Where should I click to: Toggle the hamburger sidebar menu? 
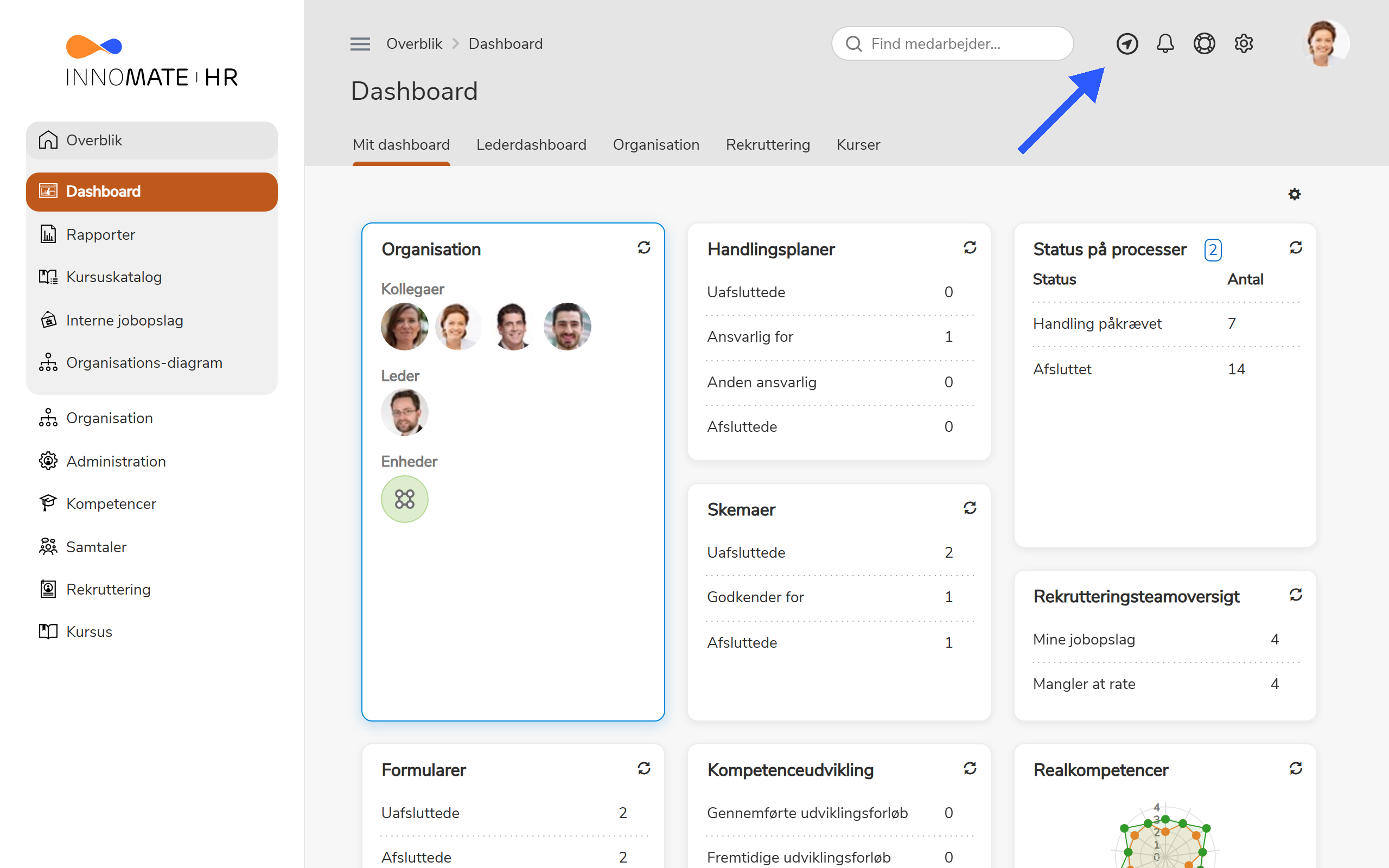(x=360, y=43)
